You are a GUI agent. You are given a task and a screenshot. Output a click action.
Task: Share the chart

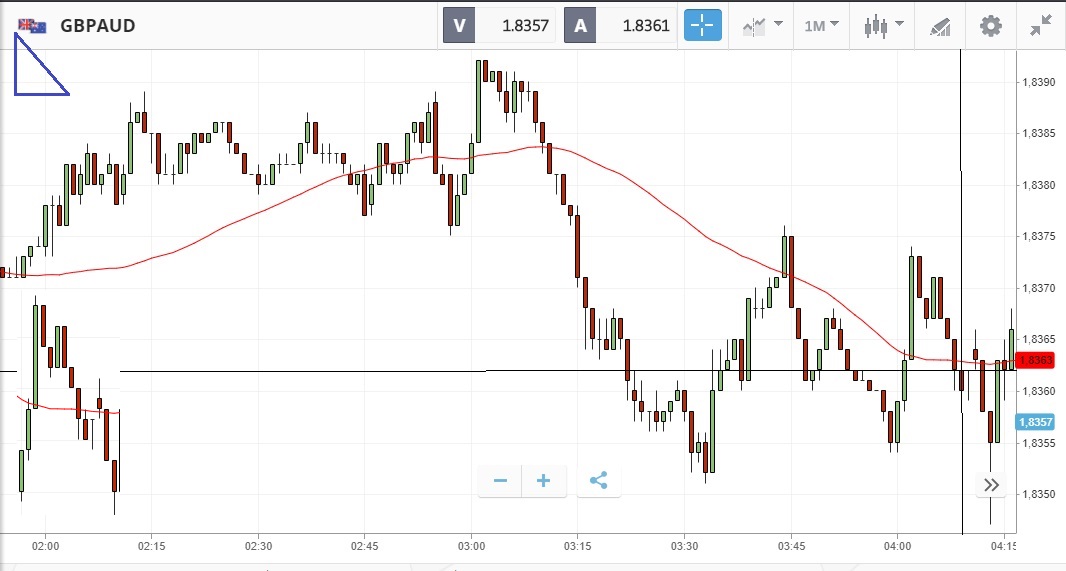598,481
